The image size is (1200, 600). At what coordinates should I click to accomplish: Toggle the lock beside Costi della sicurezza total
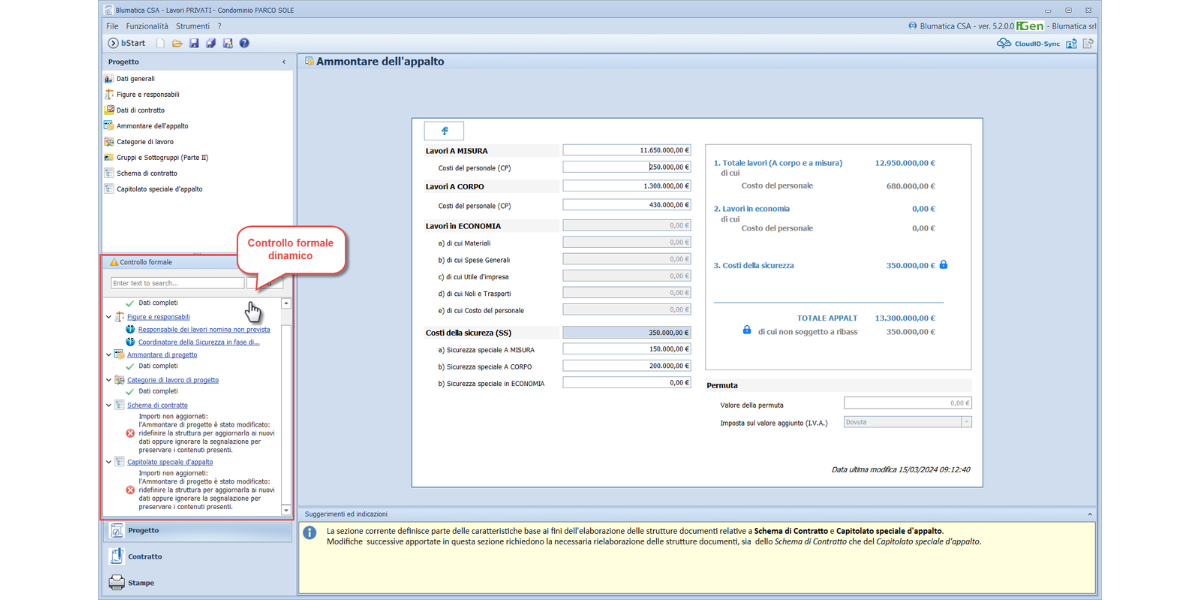(x=943, y=265)
